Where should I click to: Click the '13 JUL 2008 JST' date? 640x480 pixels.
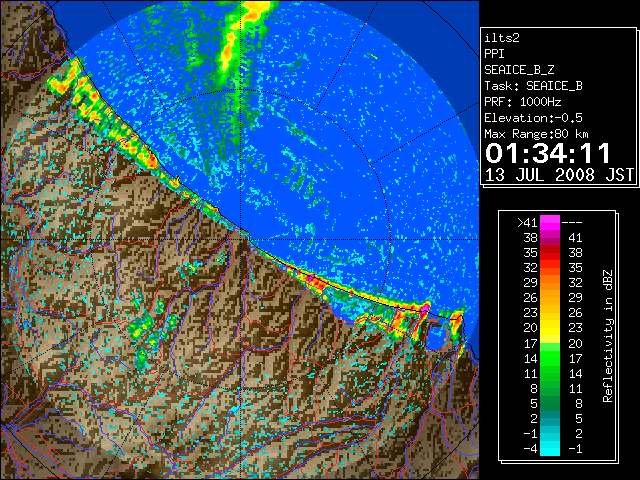coord(559,175)
